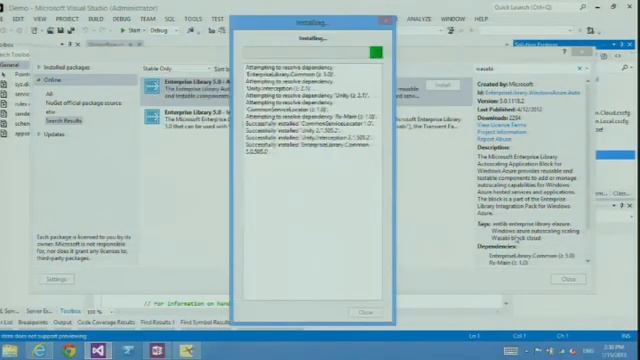Image resolution: width=640 pixels, height=360 pixels.
Task: Click the Settings button in package dialog
Action: (x=56, y=279)
